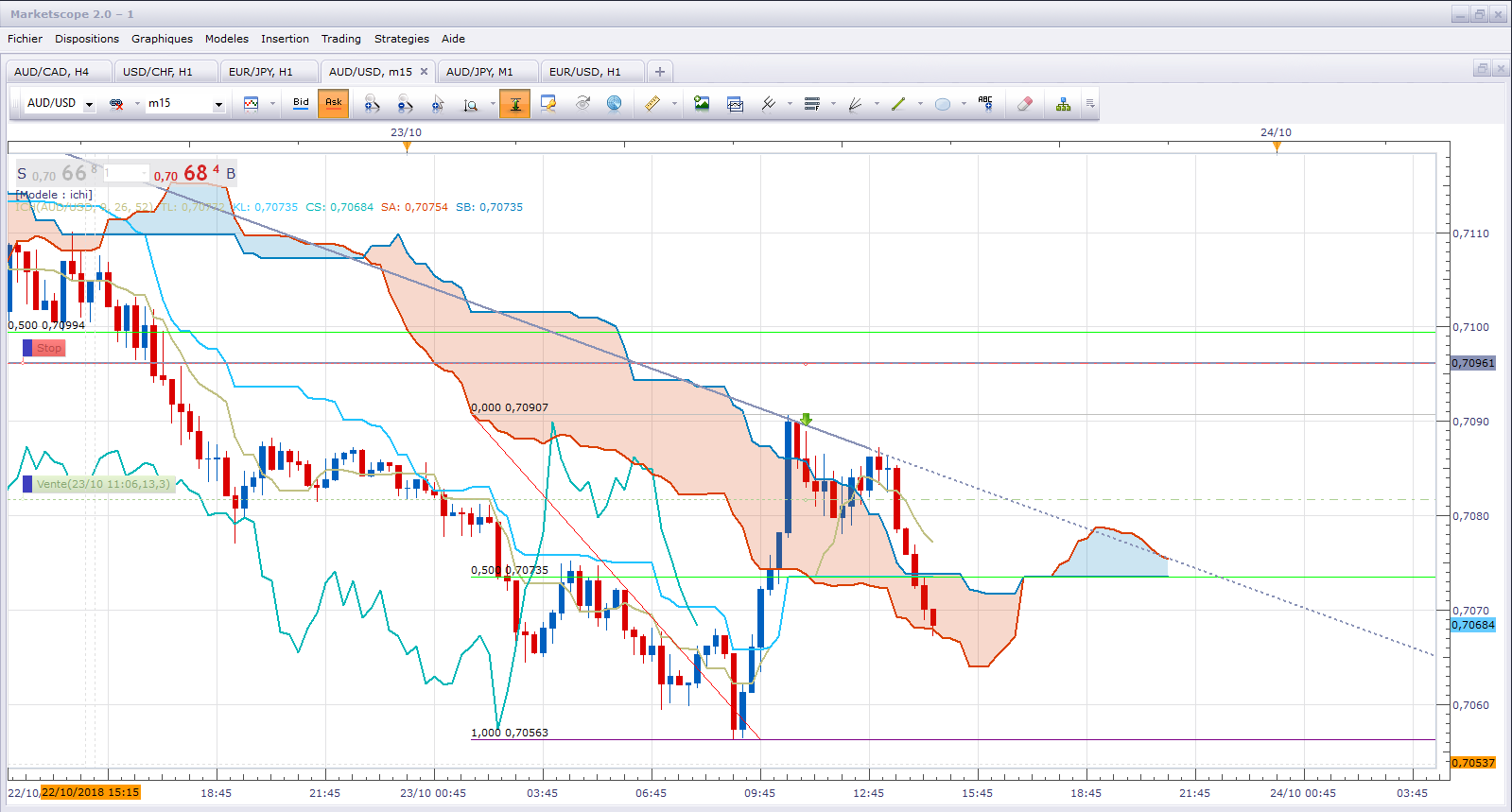The height and width of the screenshot is (812, 1512).
Task: Restore the inner chart window
Action: [x=1482, y=68]
